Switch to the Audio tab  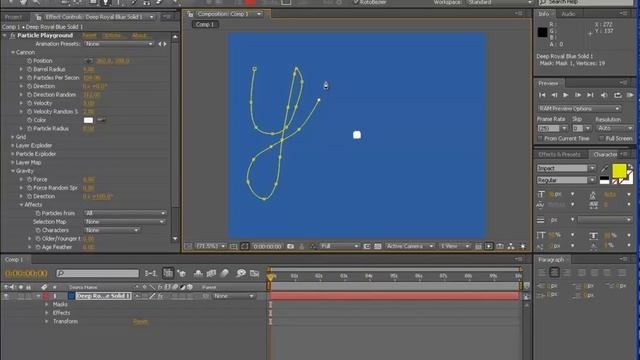[x=568, y=14]
